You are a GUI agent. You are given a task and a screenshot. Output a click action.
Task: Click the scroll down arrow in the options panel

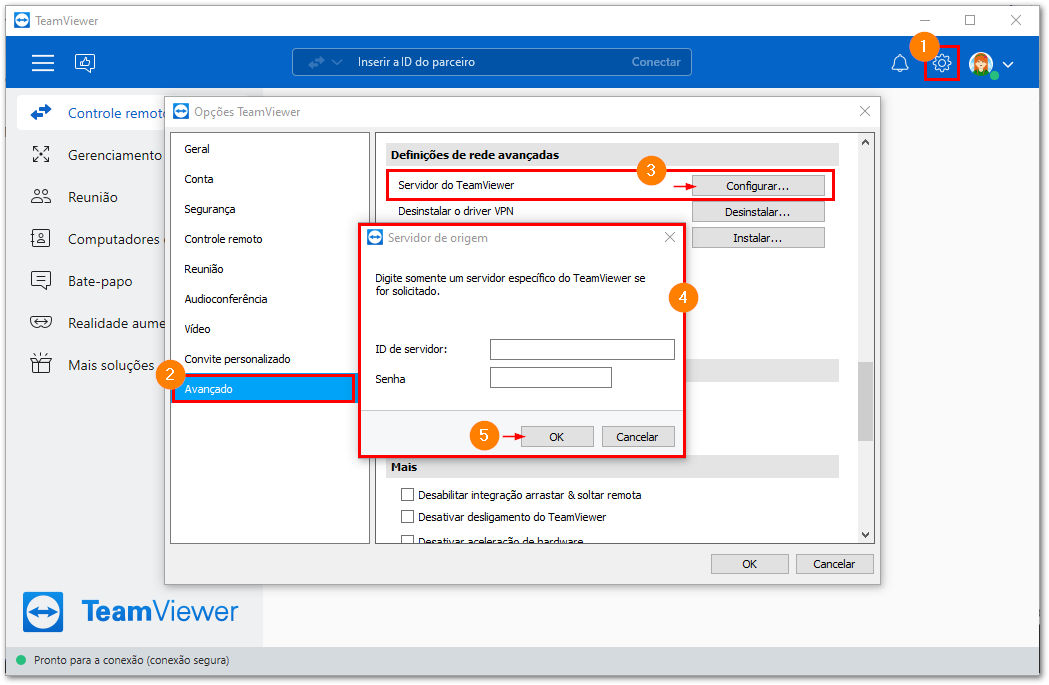[x=865, y=534]
